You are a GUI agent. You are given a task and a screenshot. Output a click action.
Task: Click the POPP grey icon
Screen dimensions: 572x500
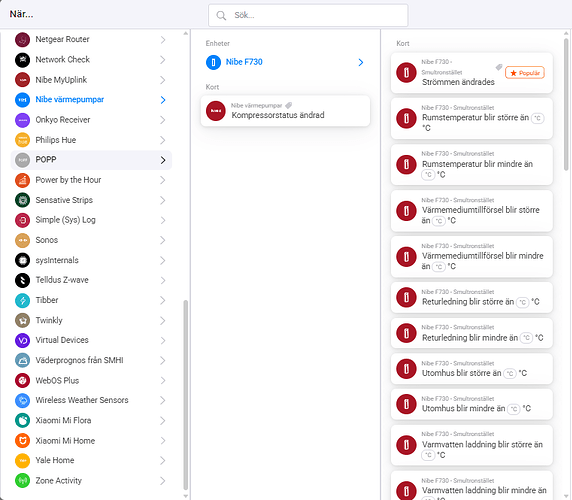coord(22,160)
